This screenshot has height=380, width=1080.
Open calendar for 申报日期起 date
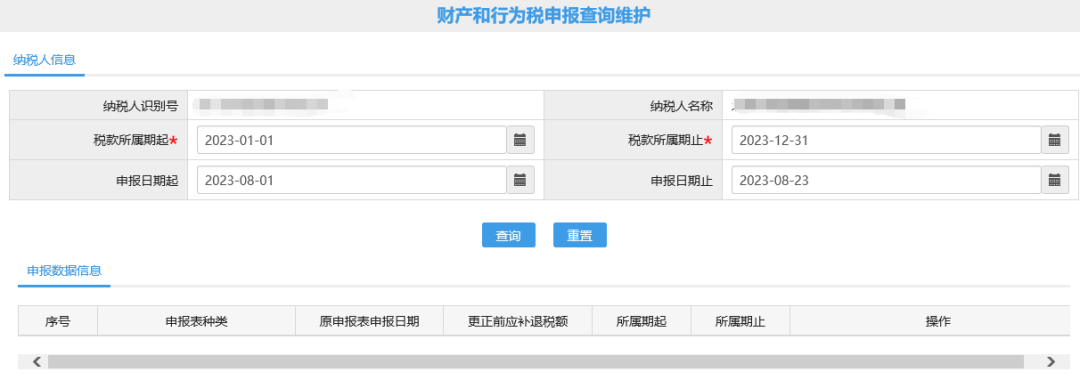coord(520,180)
